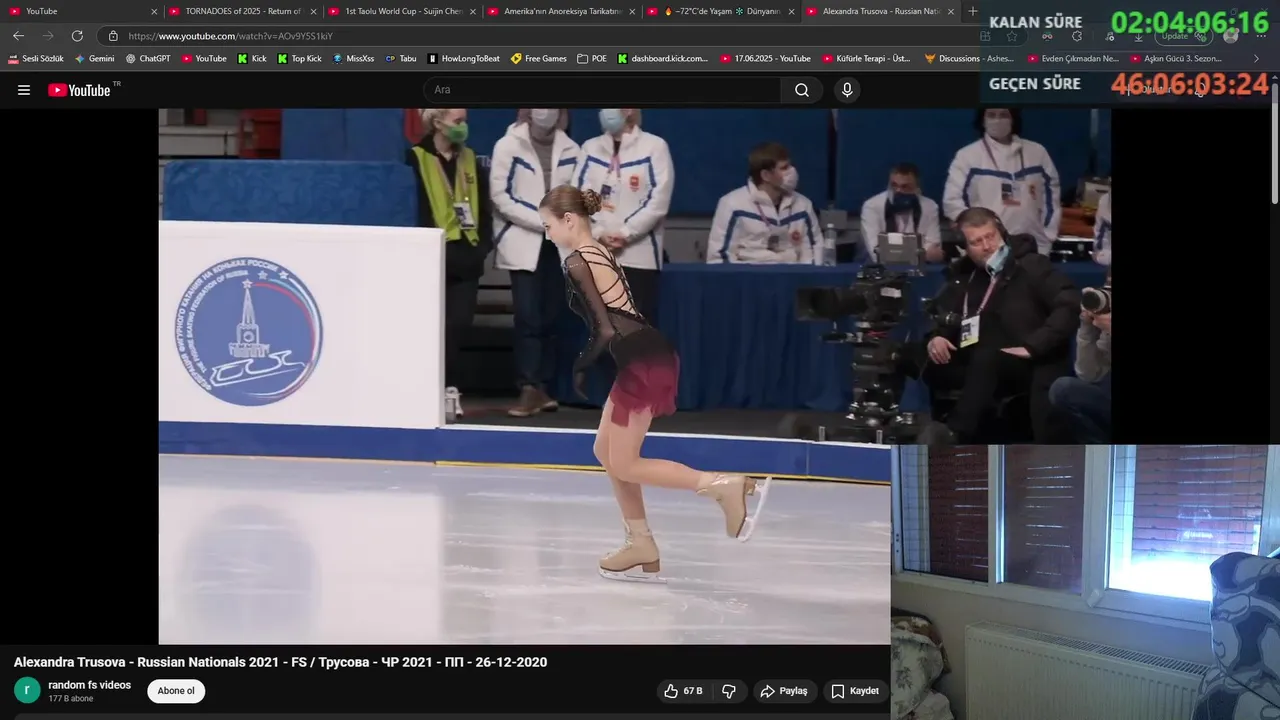
Task: Open the browser profile avatar
Action: pyautogui.click(x=1231, y=36)
